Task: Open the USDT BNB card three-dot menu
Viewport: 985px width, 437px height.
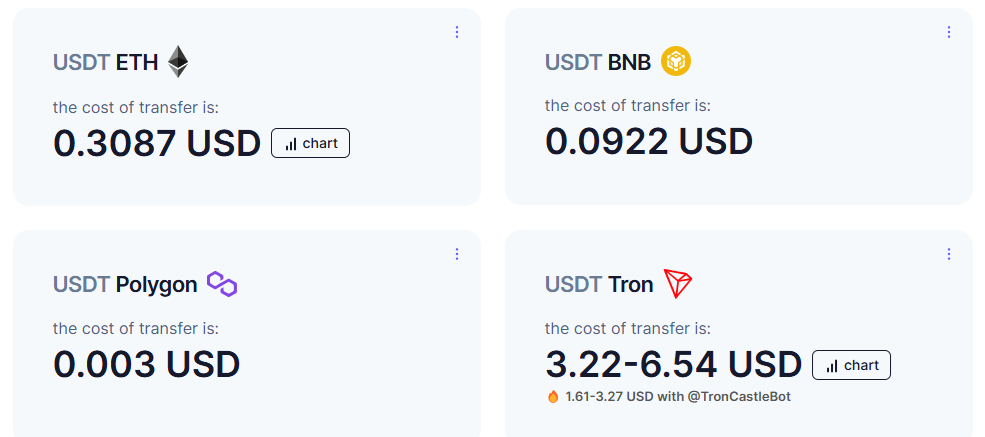Action: (x=949, y=32)
